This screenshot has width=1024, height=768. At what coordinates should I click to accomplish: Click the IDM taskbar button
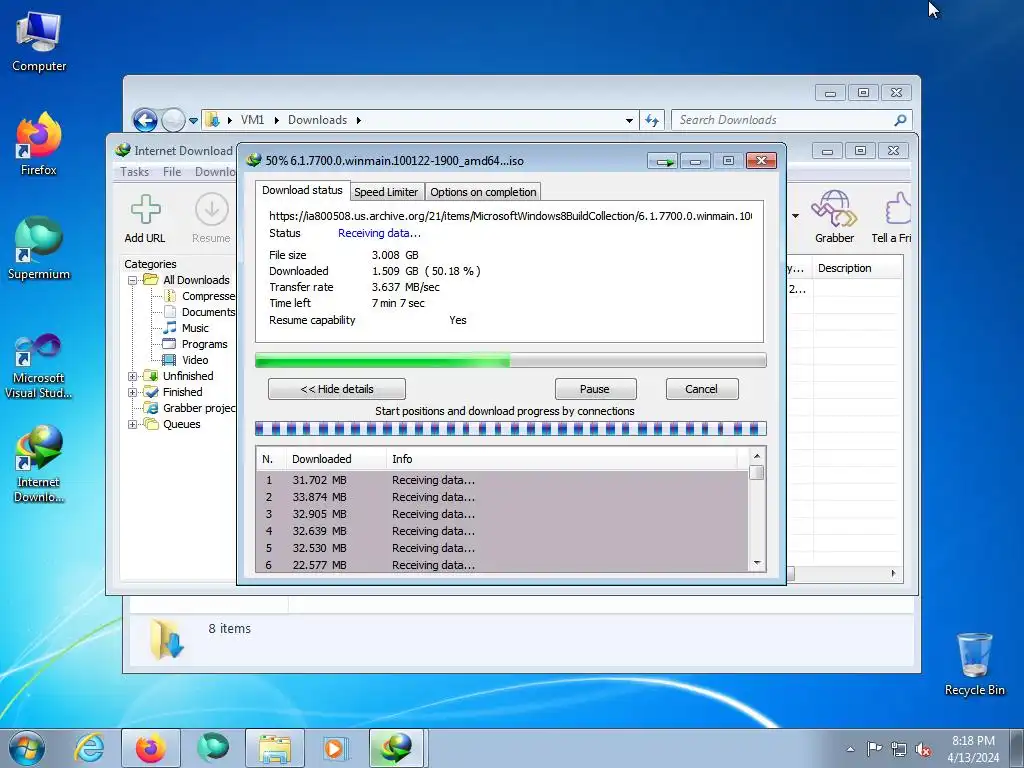pyautogui.click(x=398, y=748)
